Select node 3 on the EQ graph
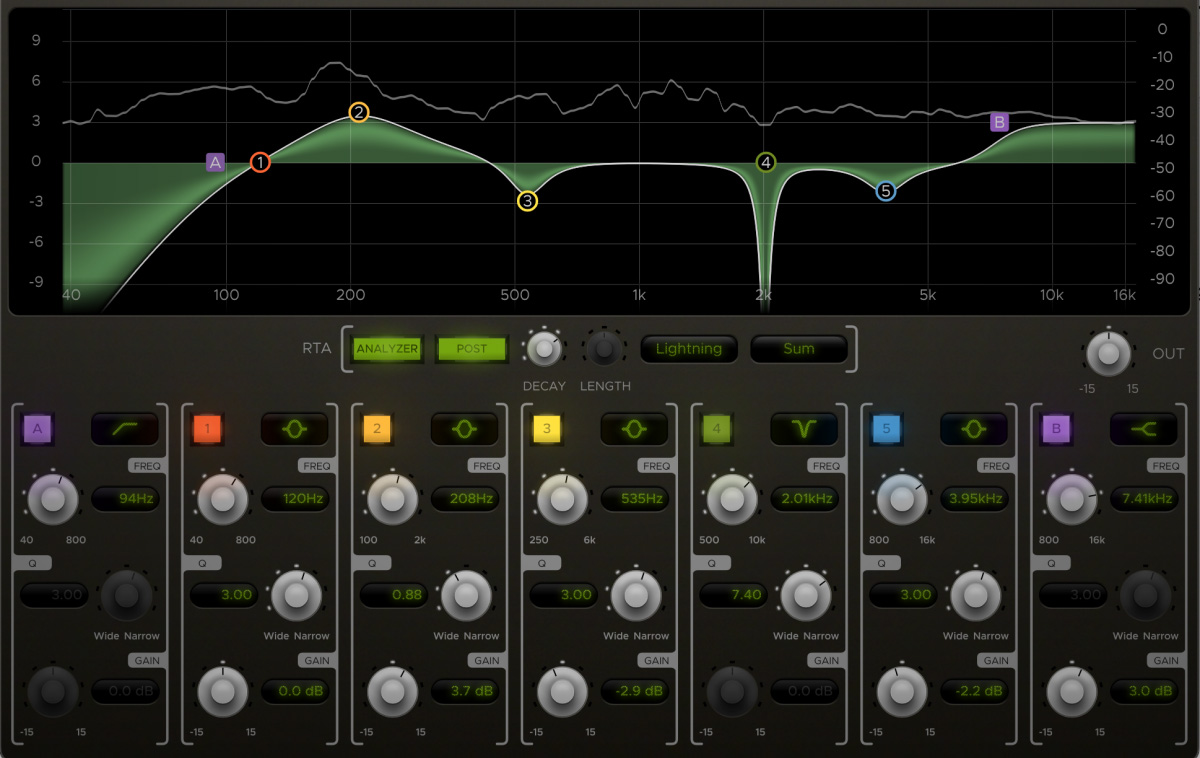Screen dimensions: 1200x758 527,201
